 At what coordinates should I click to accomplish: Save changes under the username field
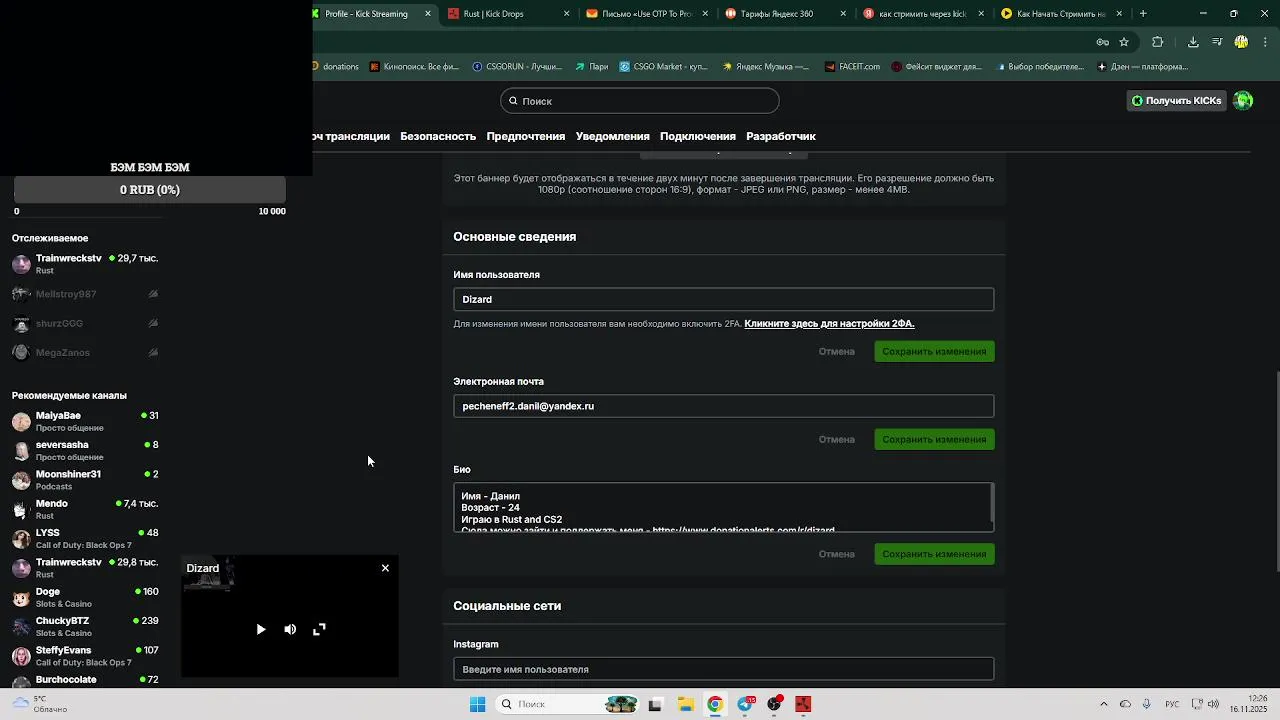(934, 351)
